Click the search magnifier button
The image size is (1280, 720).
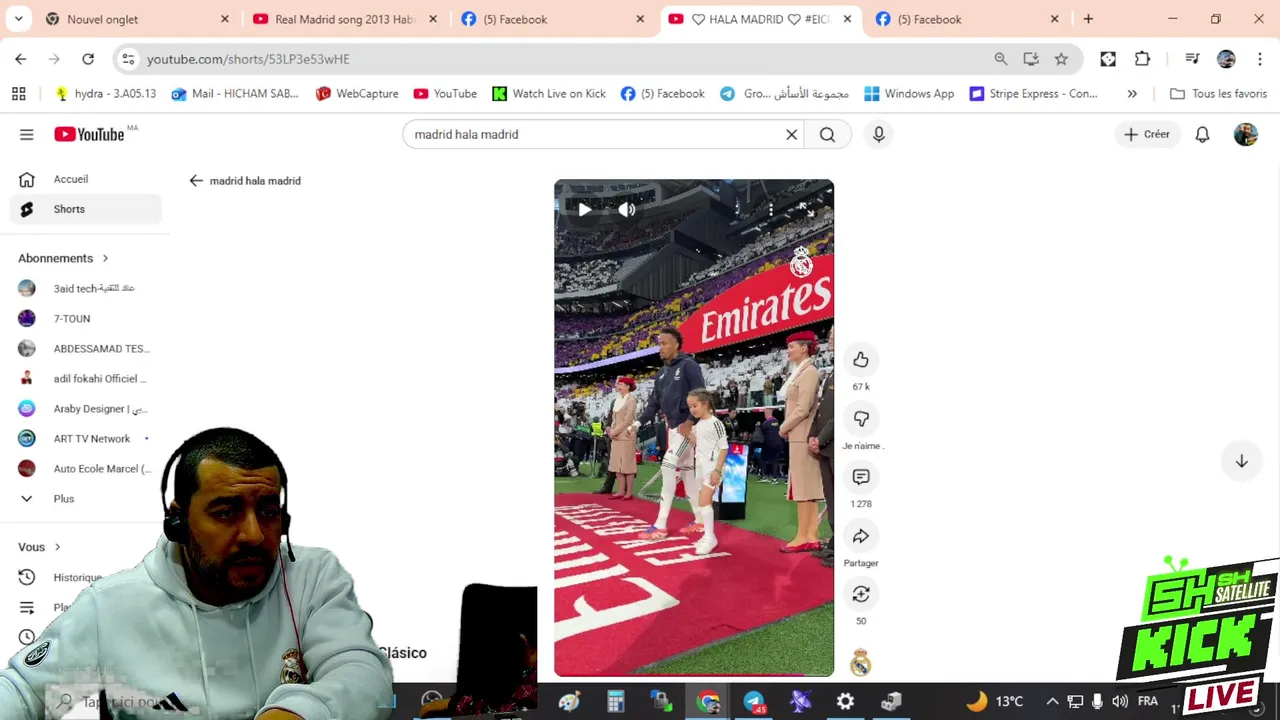coord(827,134)
